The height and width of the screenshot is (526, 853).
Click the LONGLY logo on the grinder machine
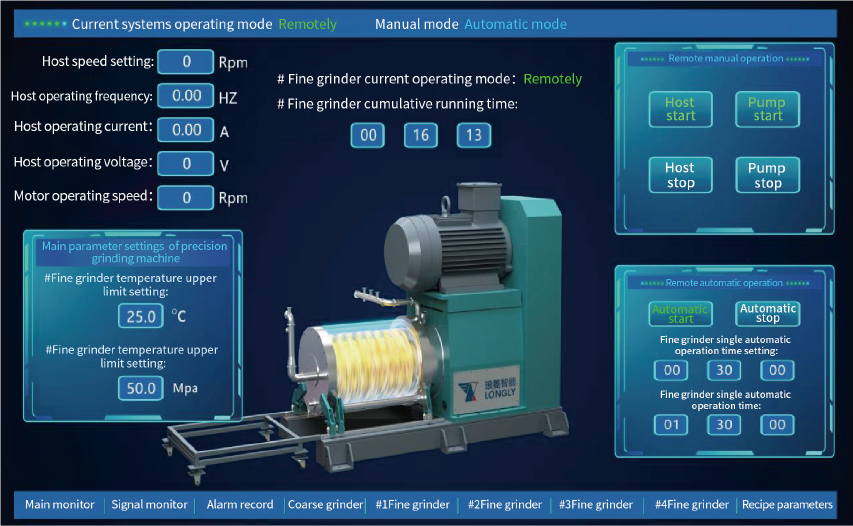[x=487, y=389]
